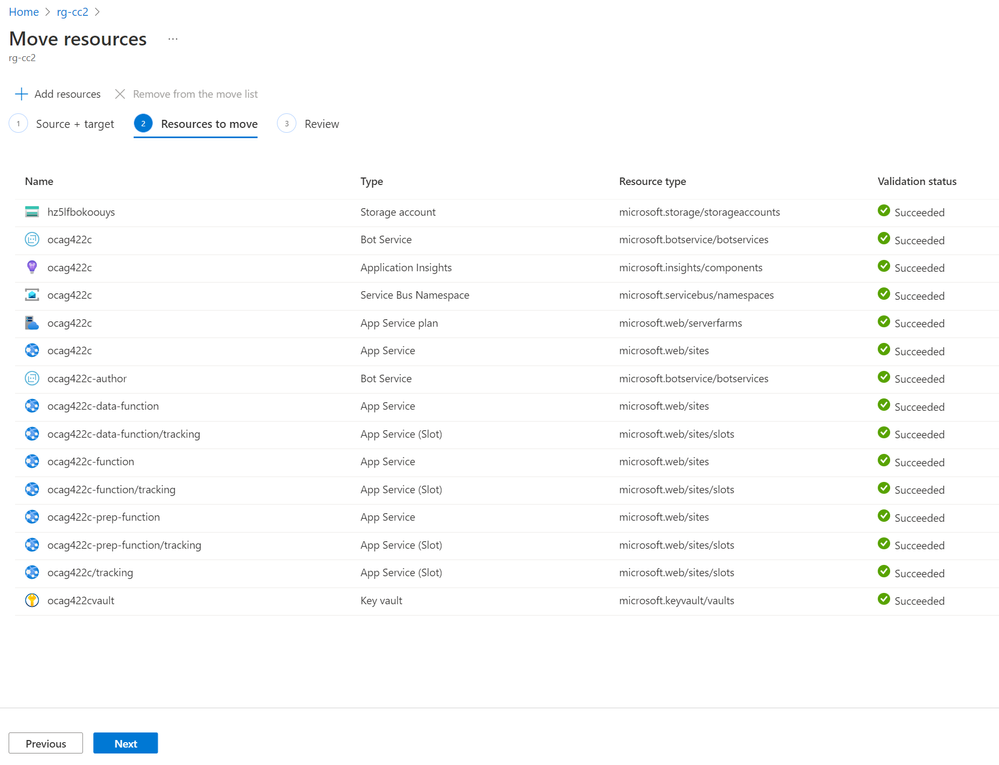Click step 2 circle for Resources to move
This screenshot has height=765, width=999.
(143, 124)
